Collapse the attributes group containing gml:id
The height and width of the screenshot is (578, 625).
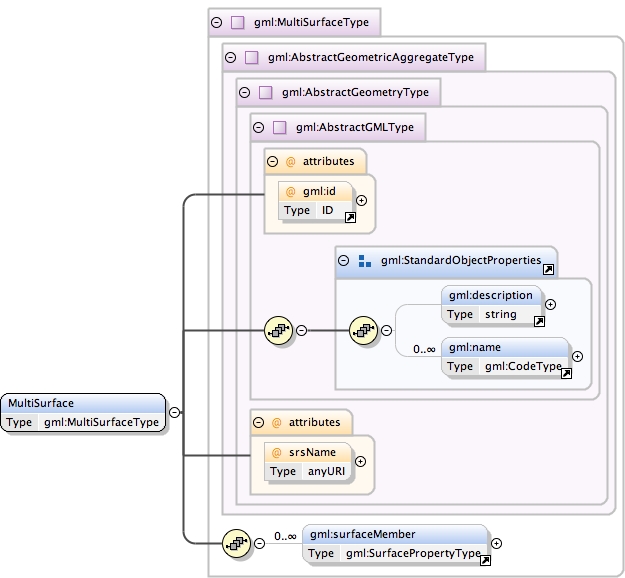[x=272, y=161]
